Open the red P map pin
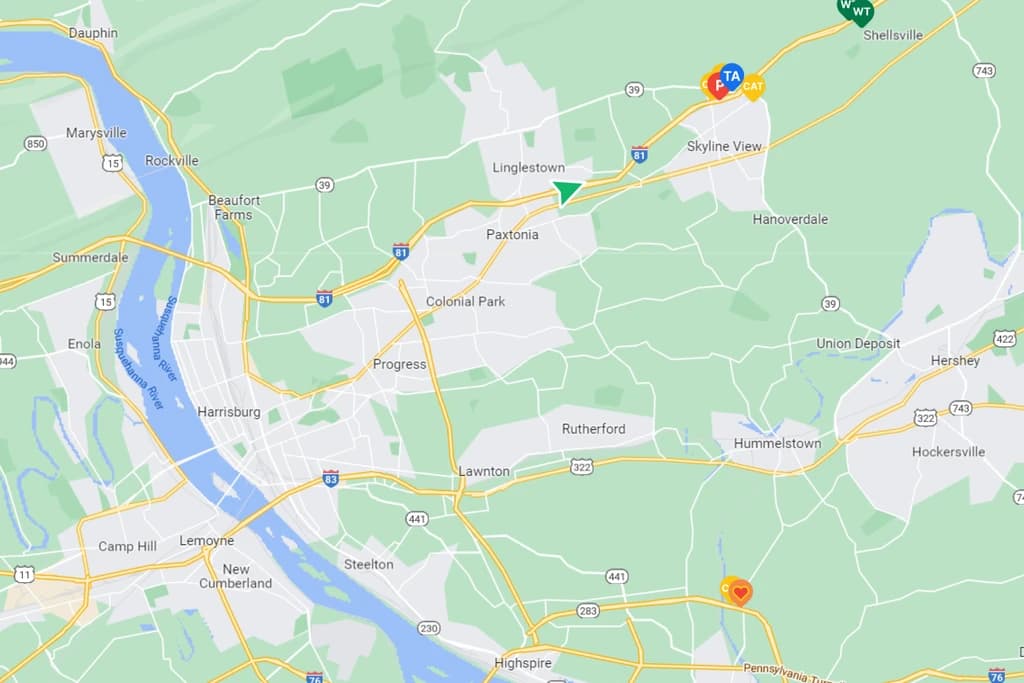The width and height of the screenshot is (1024, 683). 718,86
